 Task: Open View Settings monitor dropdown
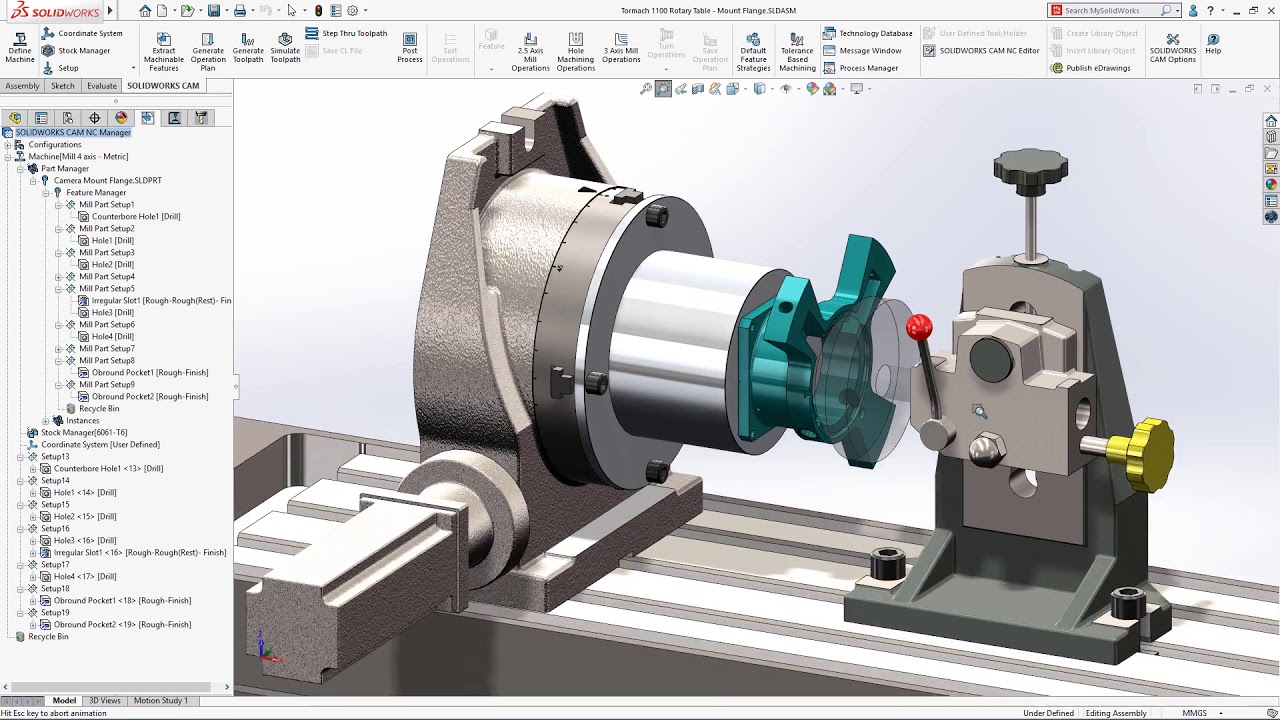click(857, 89)
